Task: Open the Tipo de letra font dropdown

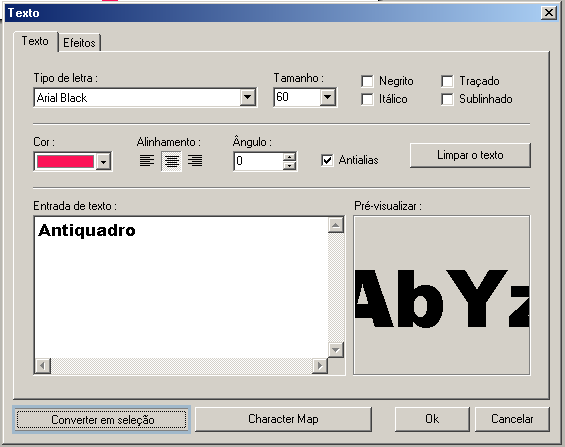Action: 248,97
